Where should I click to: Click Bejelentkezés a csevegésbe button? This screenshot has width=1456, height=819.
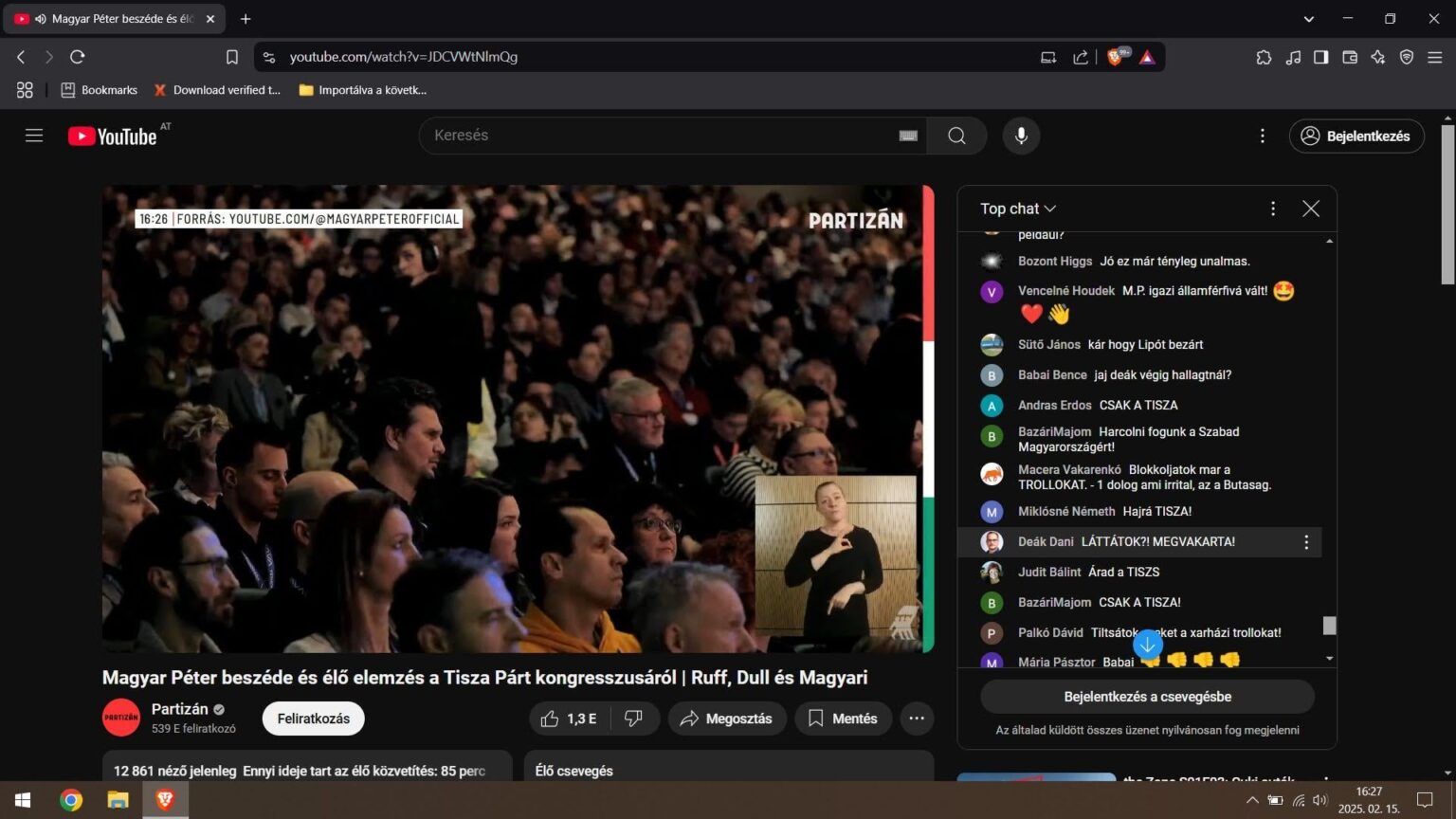click(1147, 697)
